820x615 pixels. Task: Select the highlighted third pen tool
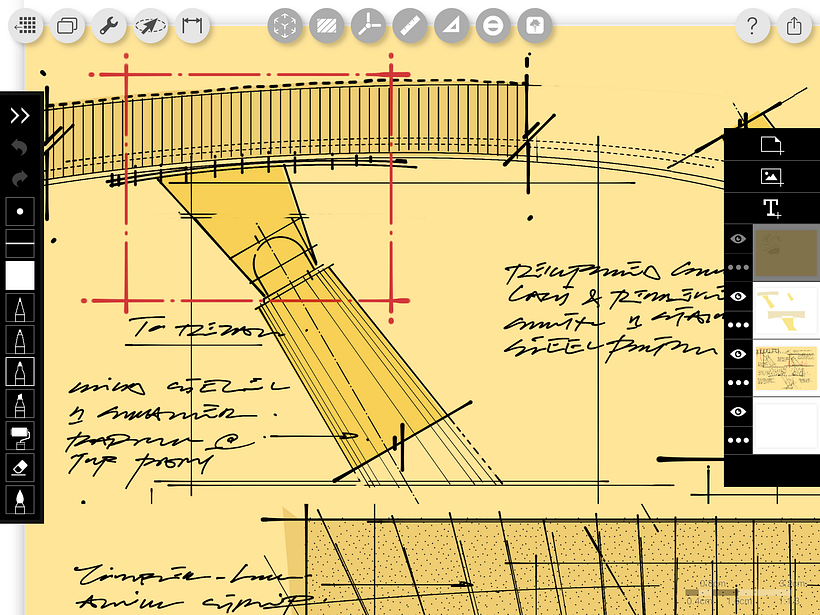point(20,371)
